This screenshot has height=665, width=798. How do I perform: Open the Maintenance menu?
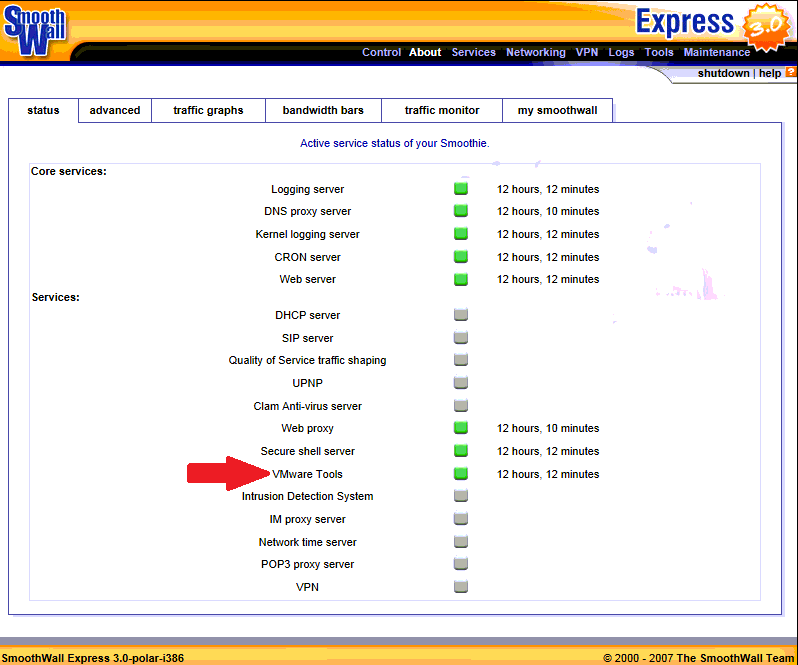click(x=717, y=52)
